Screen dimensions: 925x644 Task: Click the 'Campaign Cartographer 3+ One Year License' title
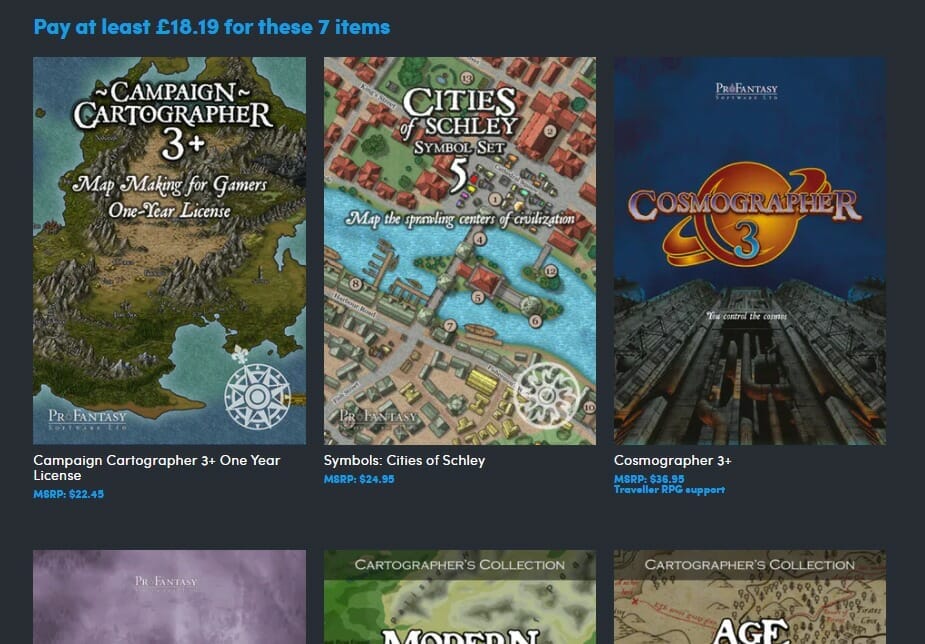tap(157, 468)
